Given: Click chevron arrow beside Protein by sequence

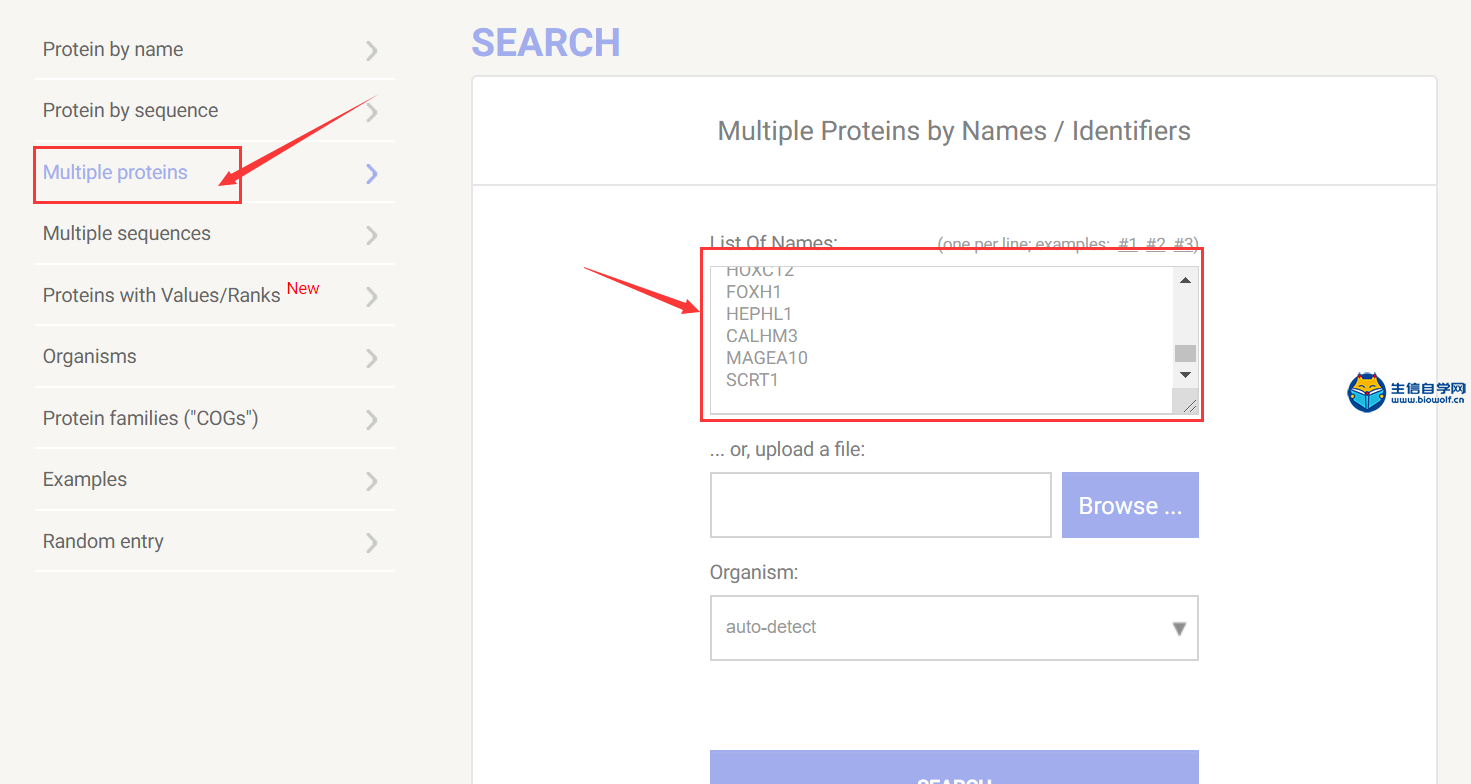Looking at the screenshot, I should click(x=372, y=112).
